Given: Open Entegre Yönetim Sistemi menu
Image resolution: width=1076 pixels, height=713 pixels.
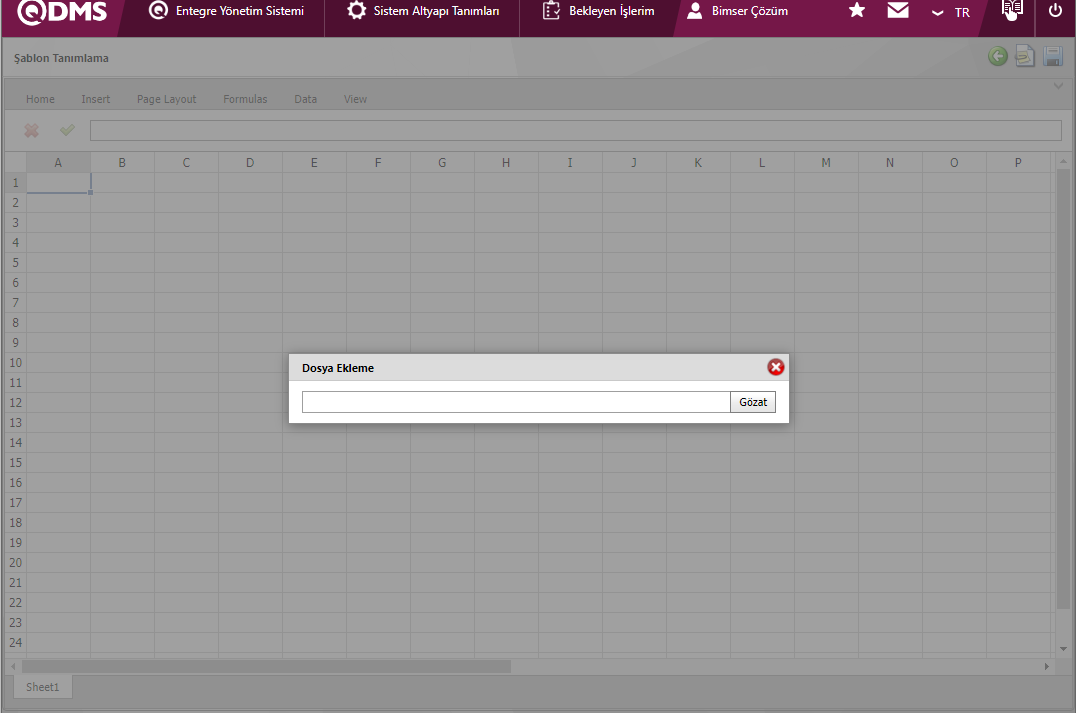Looking at the screenshot, I should [x=226, y=12].
